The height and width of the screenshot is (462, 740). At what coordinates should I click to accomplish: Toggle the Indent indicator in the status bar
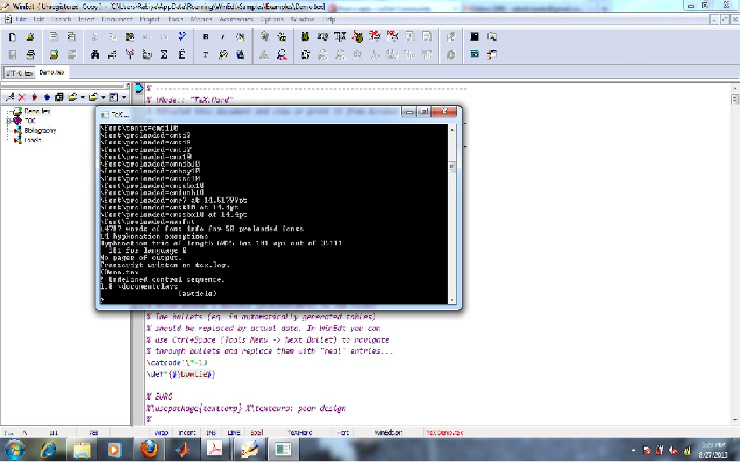pos(187,432)
